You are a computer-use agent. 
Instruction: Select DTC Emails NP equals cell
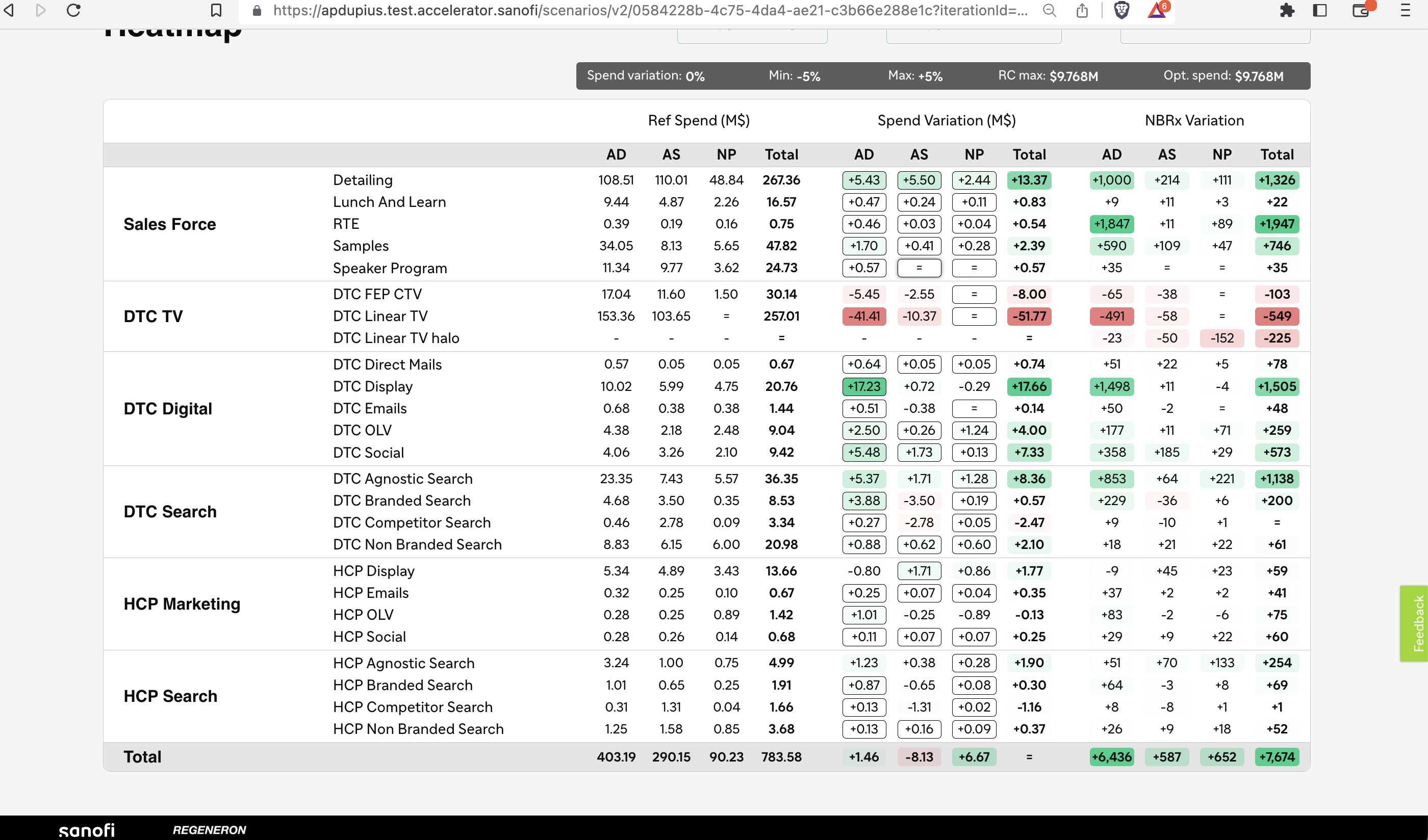click(x=974, y=408)
